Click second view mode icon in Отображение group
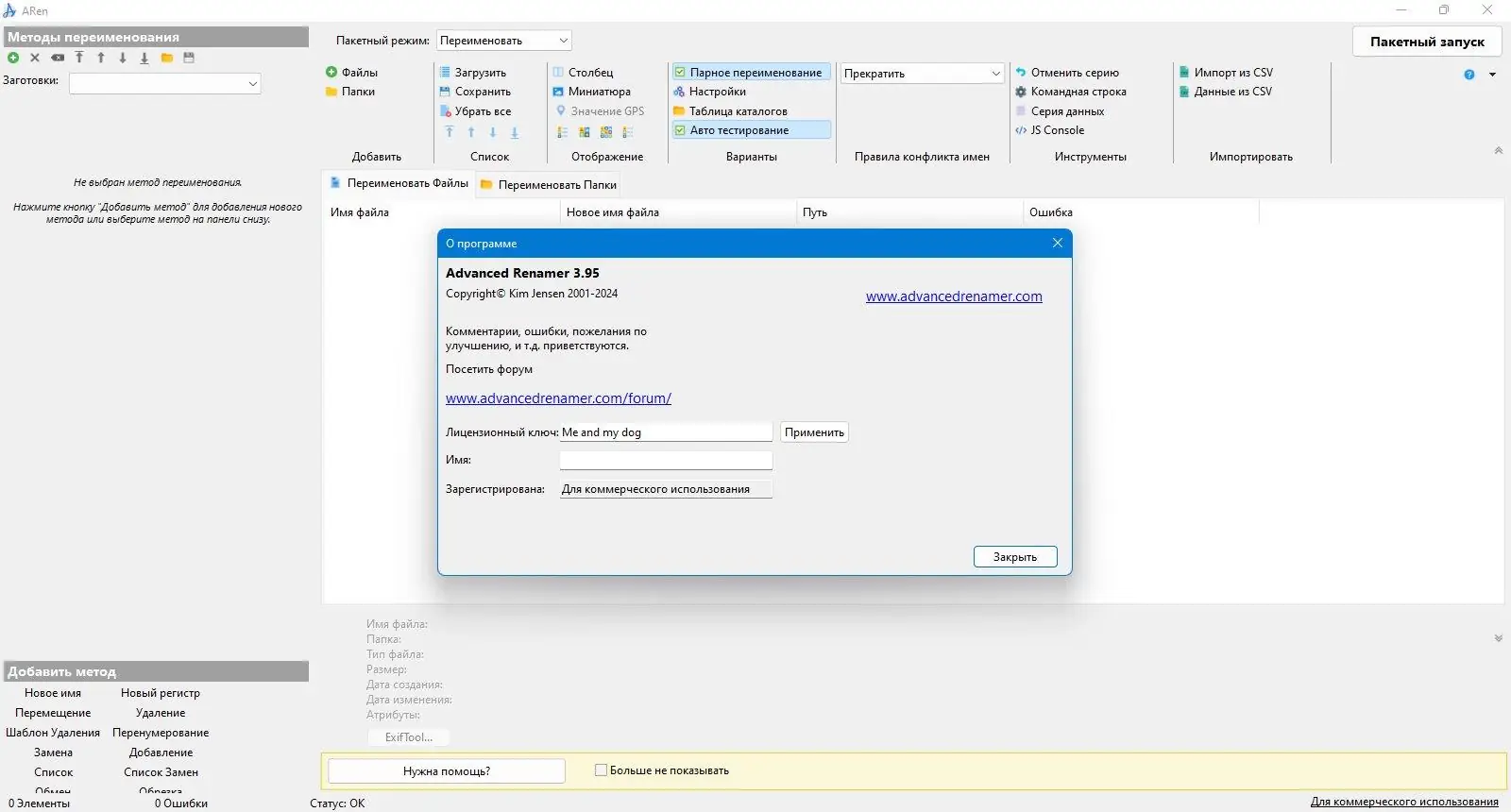The width and height of the screenshot is (1511, 812). click(x=585, y=132)
